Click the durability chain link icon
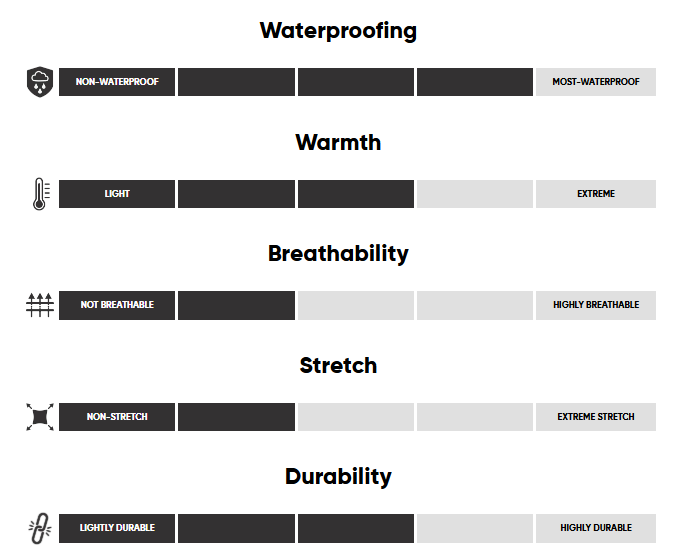The image size is (697, 554). pyautogui.click(x=40, y=528)
